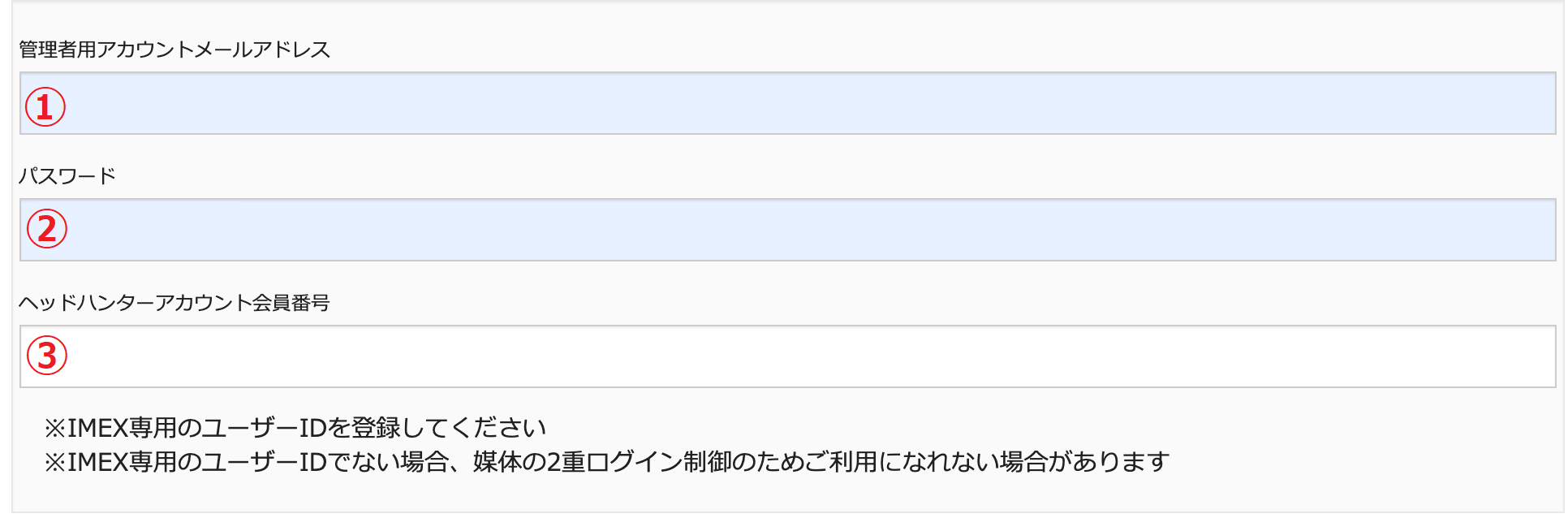The width and height of the screenshot is (1568, 531).
Task: Click the ヘッドハンターアカウント会員番号 input field
Action: point(787,357)
